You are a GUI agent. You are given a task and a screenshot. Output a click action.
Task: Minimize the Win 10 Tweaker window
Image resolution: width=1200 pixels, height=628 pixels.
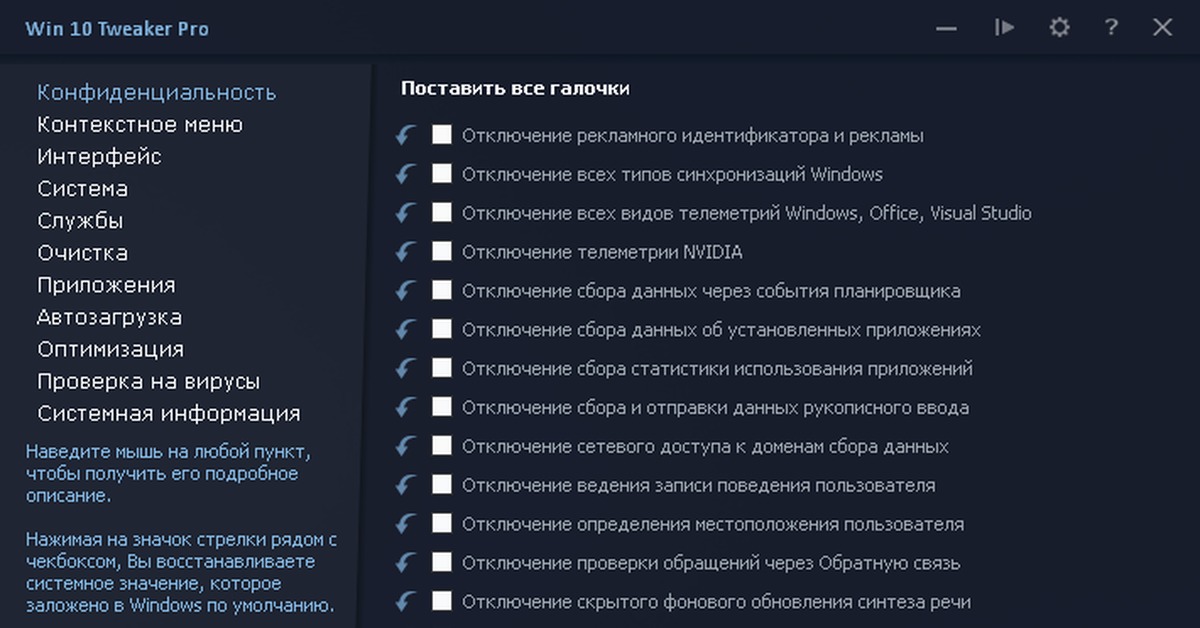pyautogui.click(x=947, y=28)
